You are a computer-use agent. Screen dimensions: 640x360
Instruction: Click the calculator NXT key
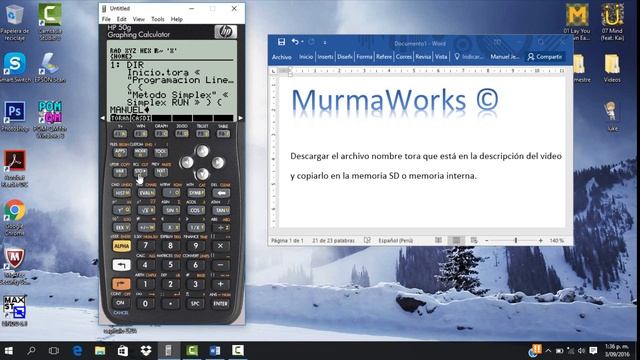(x=161, y=171)
